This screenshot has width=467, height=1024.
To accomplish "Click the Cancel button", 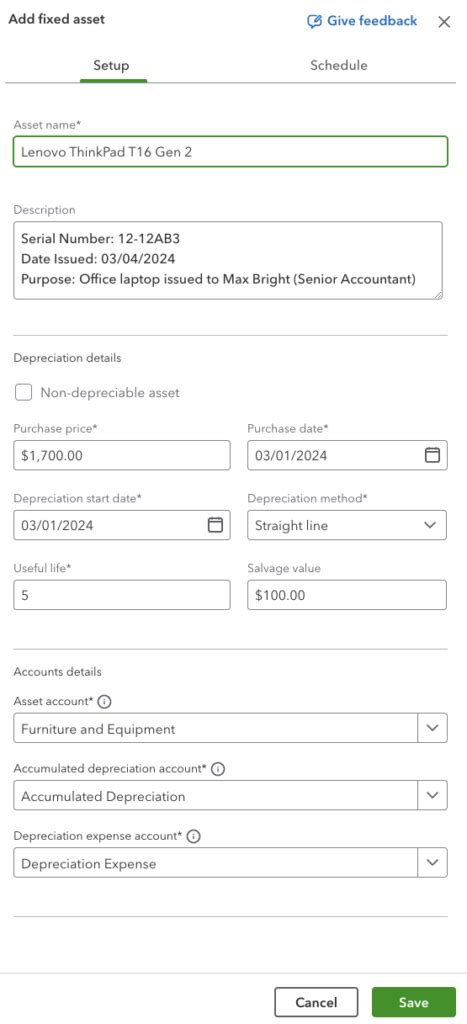I will [x=316, y=1002].
